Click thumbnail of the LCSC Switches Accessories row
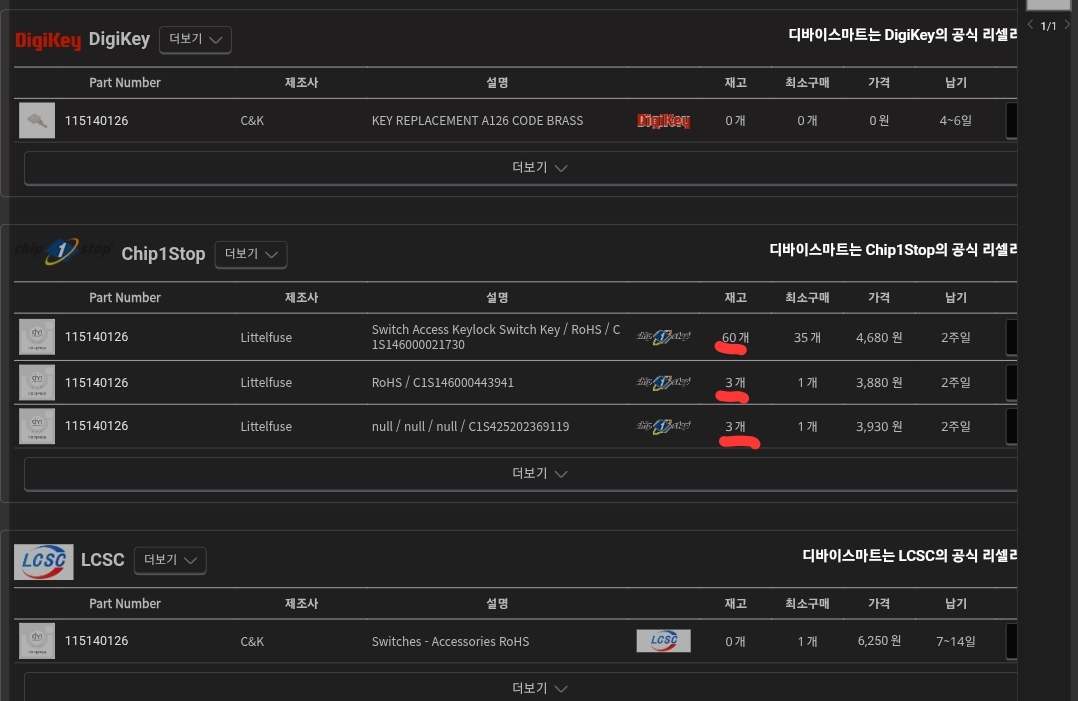This screenshot has width=1078, height=701. (x=37, y=641)
